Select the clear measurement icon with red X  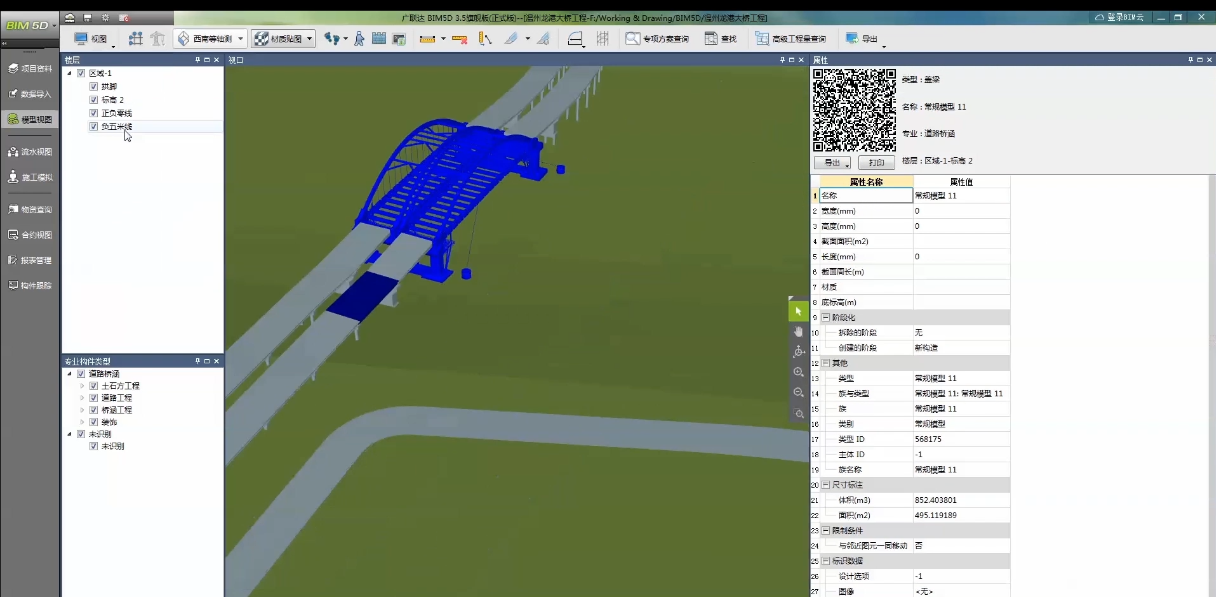point(460,38)
